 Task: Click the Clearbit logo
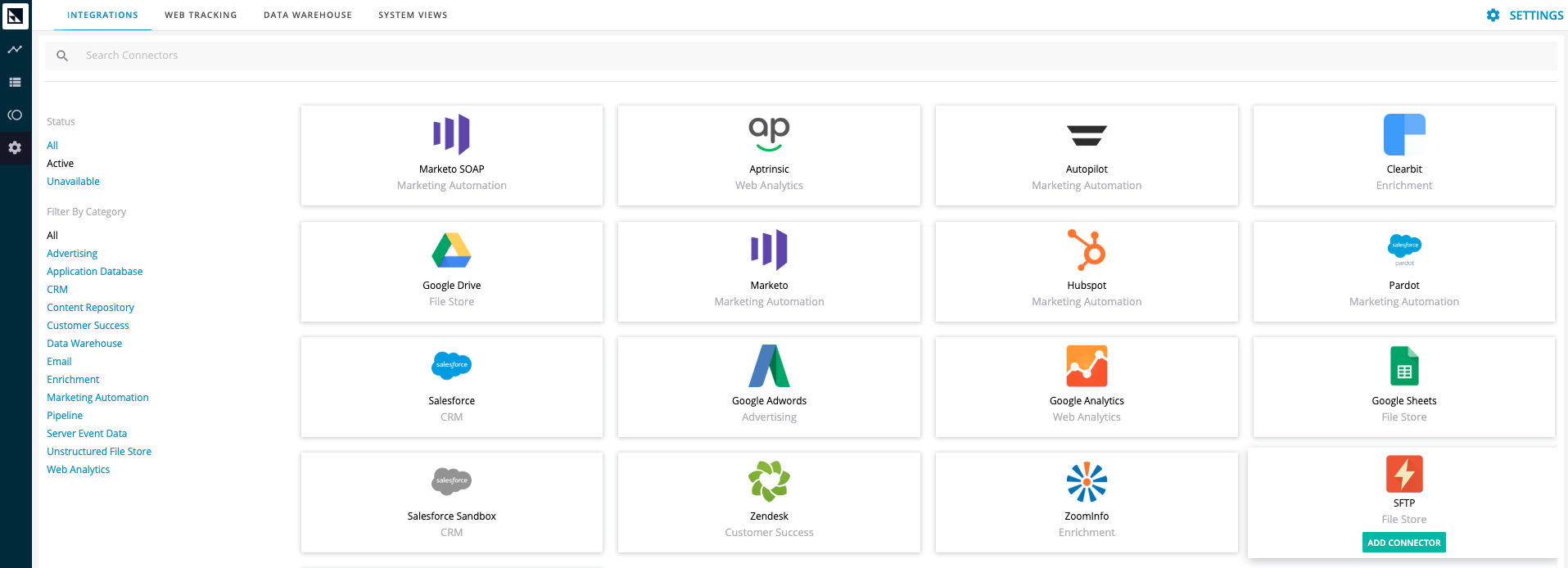coord(1404,134)
